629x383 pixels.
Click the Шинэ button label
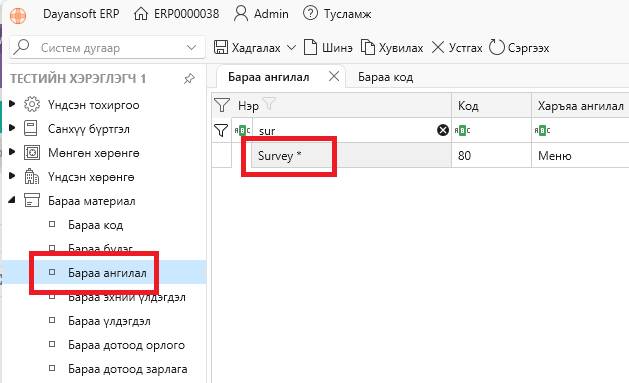(337, 48)
